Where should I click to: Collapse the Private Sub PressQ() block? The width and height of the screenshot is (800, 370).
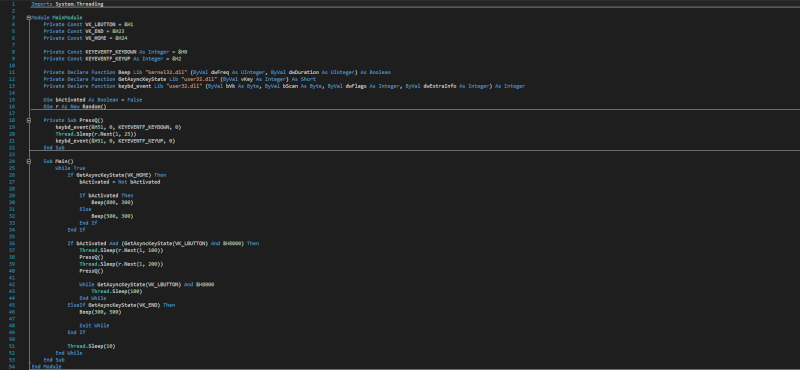coord(29,120)
